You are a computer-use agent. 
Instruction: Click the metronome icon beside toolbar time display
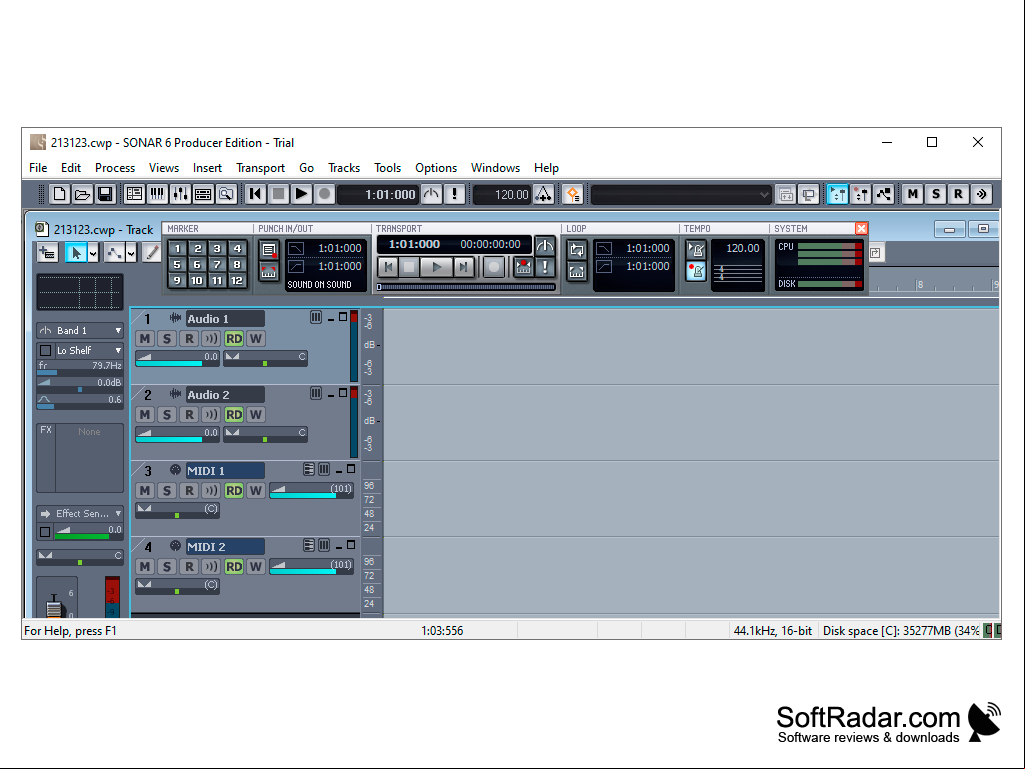(431, 194)
